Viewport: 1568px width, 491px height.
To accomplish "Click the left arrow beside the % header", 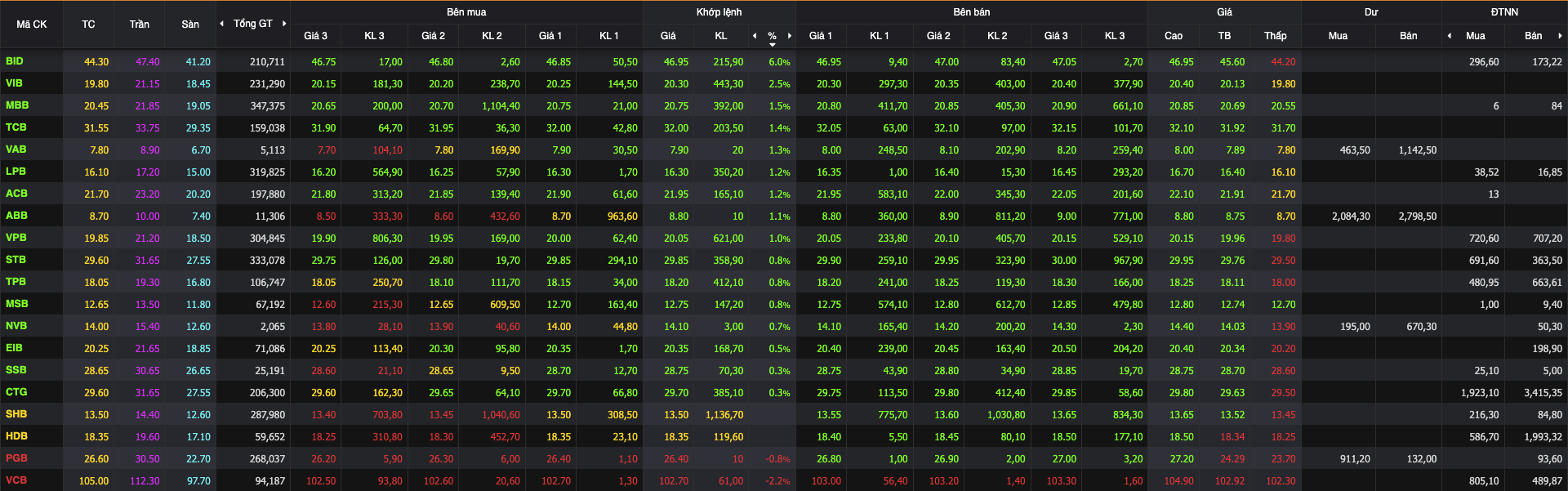I will [x=755, y=36].
